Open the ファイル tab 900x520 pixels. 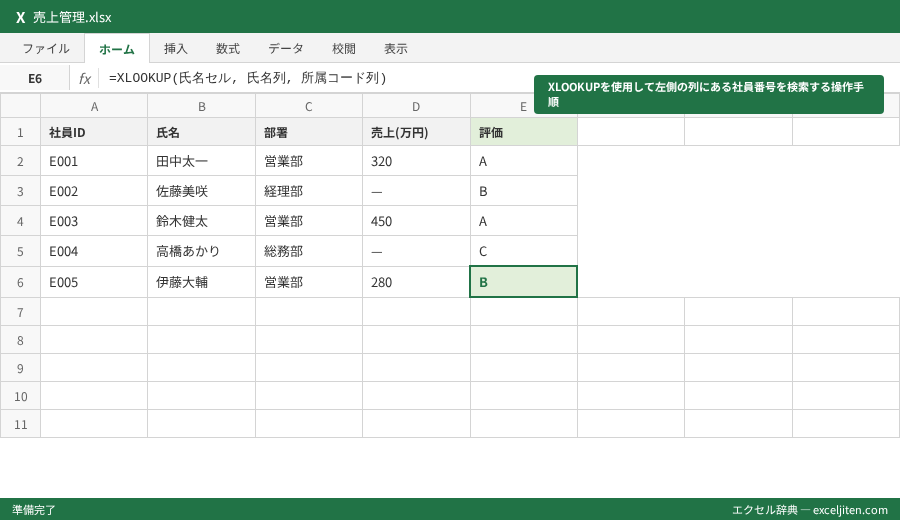click(46, 49)
